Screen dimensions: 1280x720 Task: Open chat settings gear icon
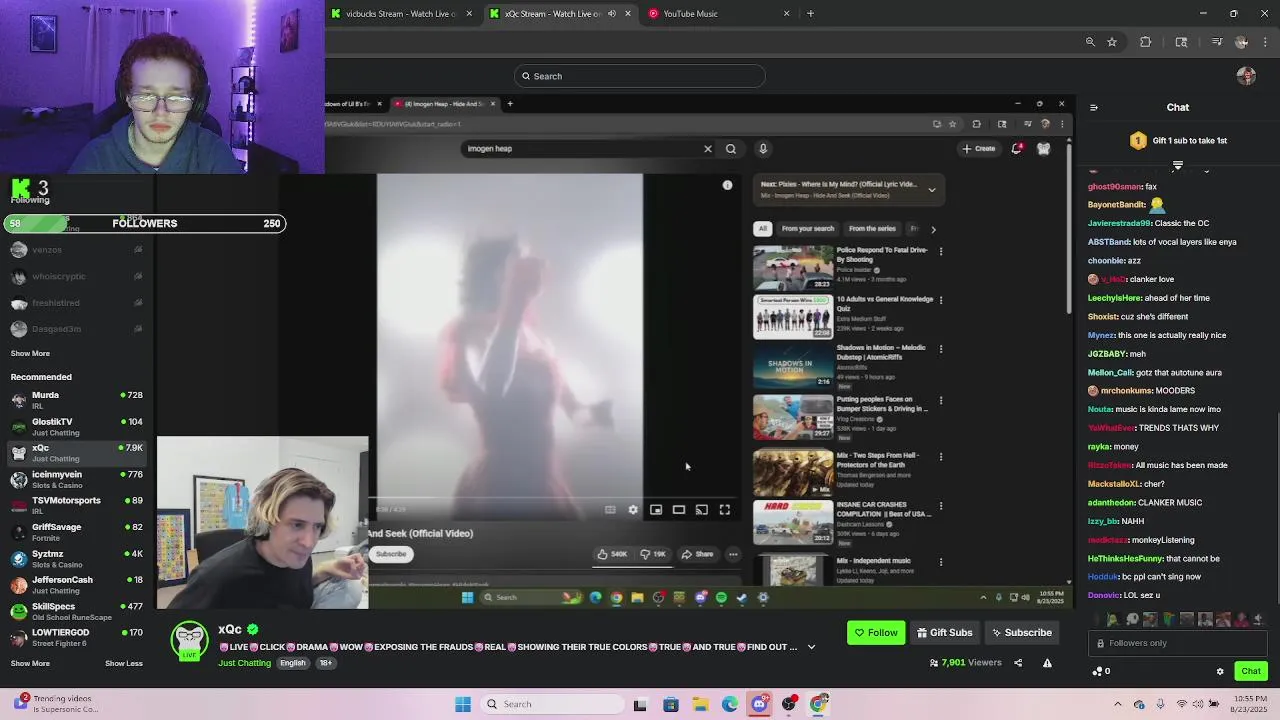[1220, 672]
